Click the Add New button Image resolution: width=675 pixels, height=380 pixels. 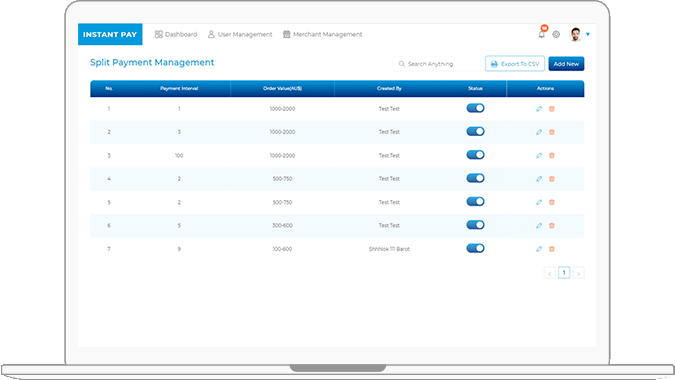coord(566,64)
